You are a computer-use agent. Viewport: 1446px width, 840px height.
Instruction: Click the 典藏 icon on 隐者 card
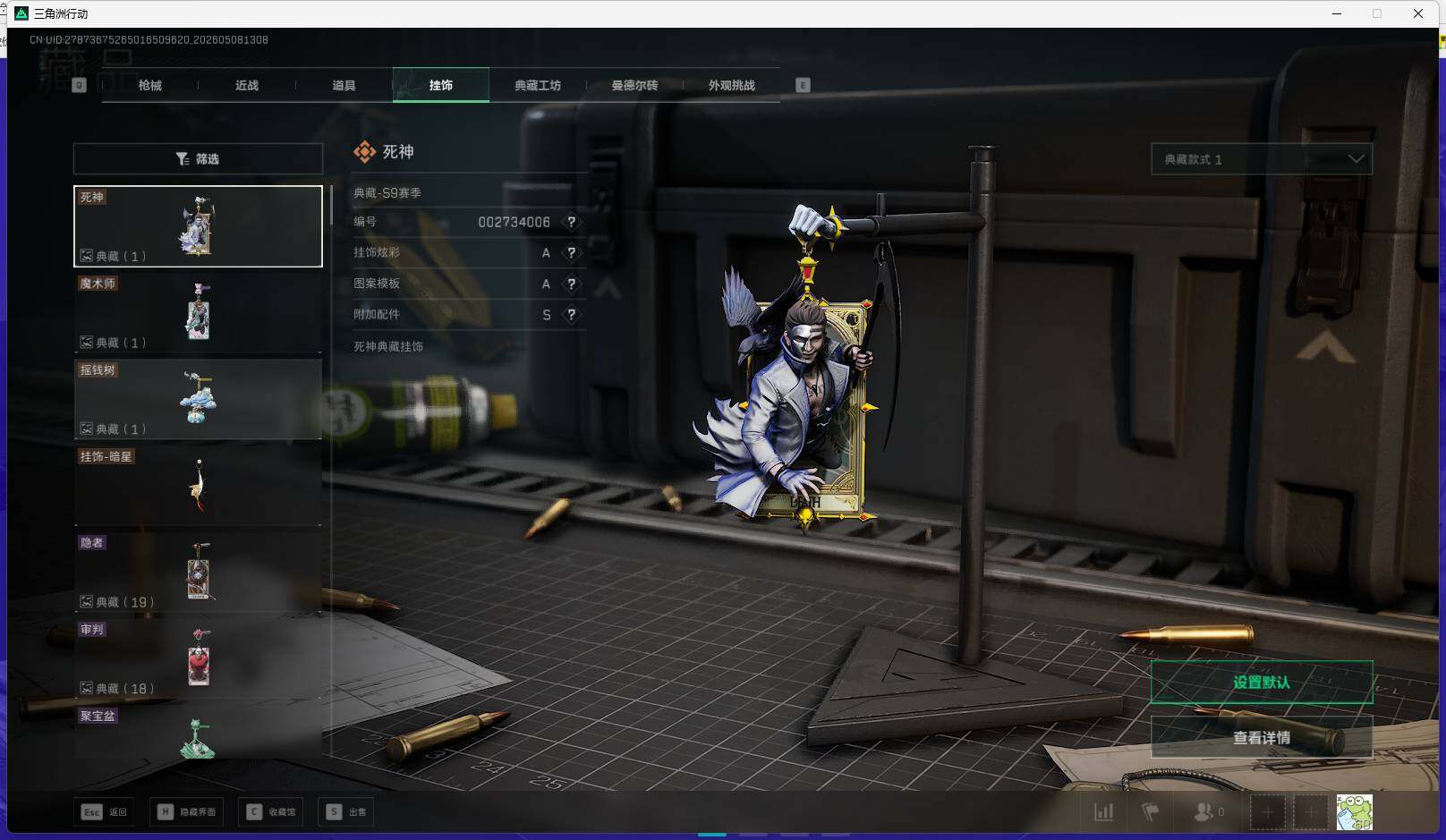coord(87,602)
